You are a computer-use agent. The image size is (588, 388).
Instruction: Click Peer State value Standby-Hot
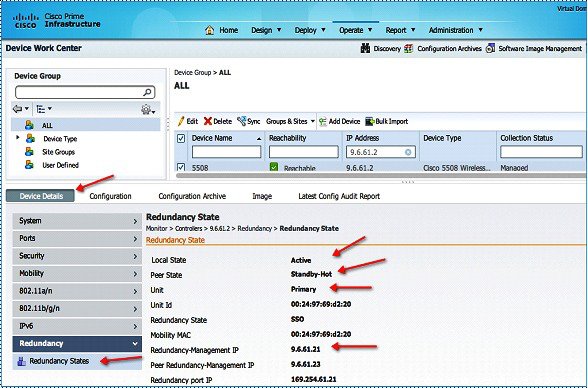coord(311,274)
